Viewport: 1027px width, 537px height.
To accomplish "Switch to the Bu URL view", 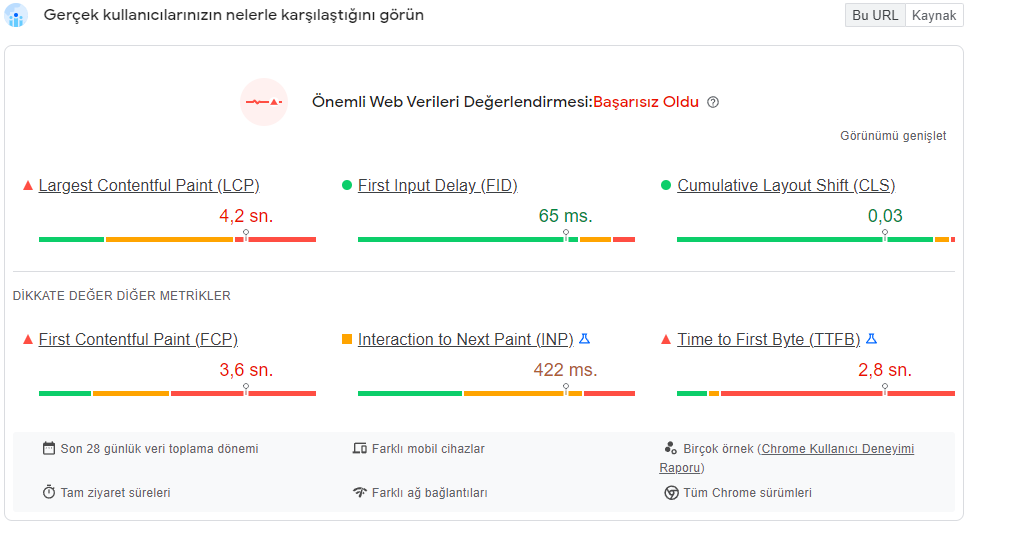I will click(x=875, y=15).
